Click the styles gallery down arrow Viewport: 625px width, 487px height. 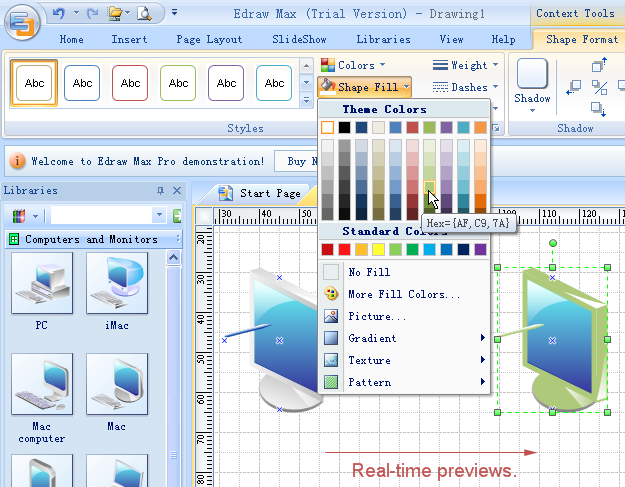point(306,82)
